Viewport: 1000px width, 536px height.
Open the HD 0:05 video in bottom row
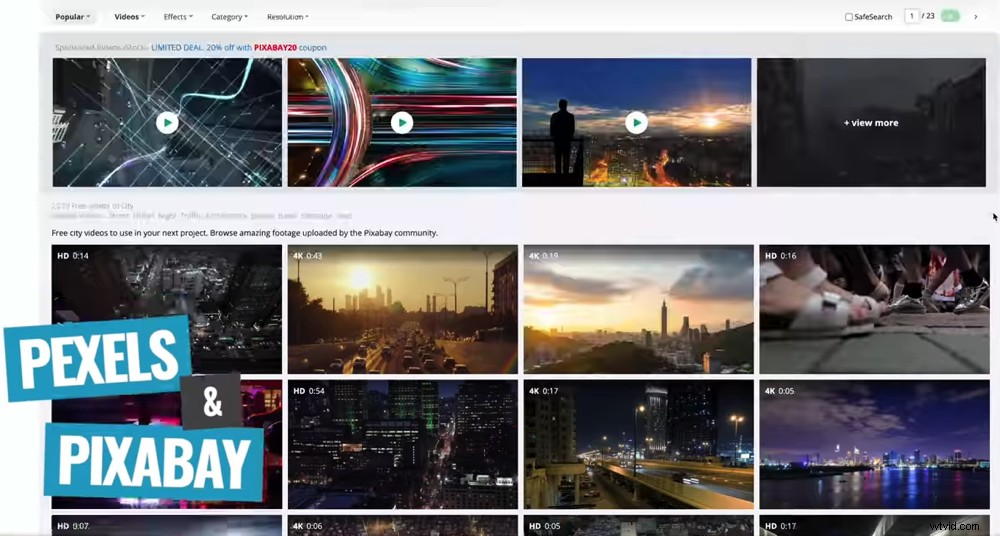pos(638,526)
